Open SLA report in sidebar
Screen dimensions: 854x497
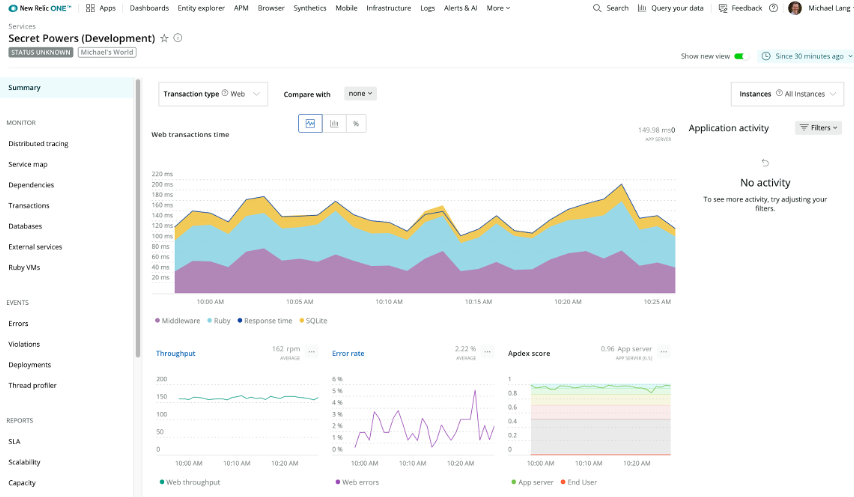14,441
